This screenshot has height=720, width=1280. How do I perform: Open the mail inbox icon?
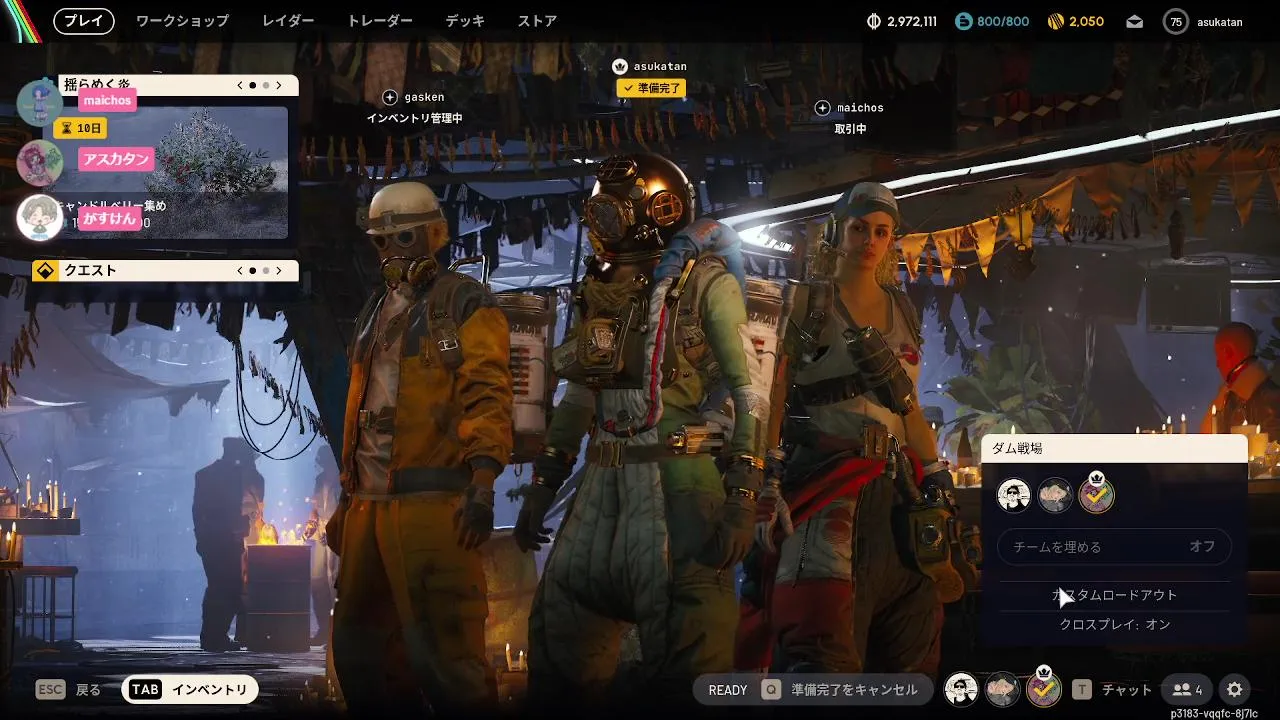point(1134,21)
